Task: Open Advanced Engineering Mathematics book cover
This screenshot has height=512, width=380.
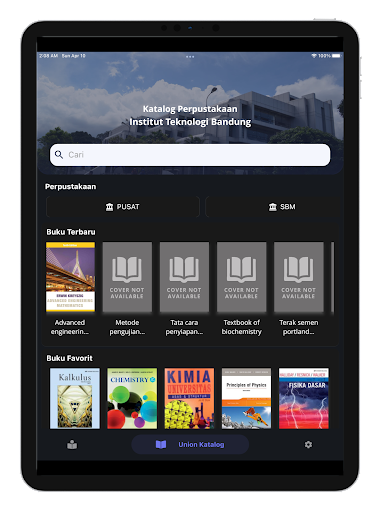Action: tap(70, 277)
